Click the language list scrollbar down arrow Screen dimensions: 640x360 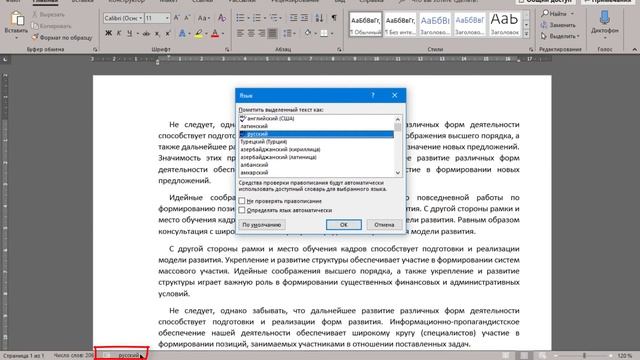398,173
